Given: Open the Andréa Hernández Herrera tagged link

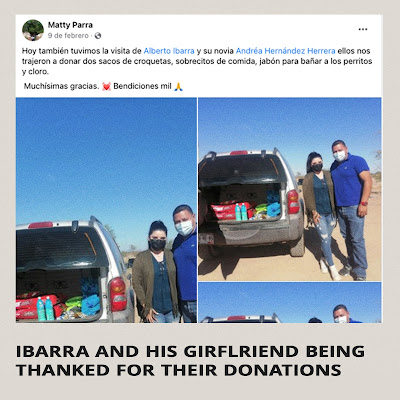Looking at the screenshot, I should pos(285,51).
